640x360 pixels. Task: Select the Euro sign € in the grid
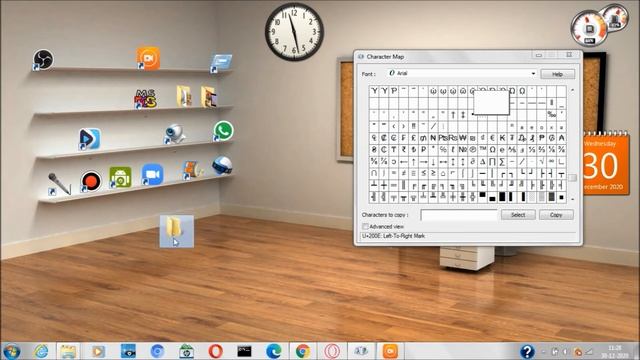pos(492,138)
